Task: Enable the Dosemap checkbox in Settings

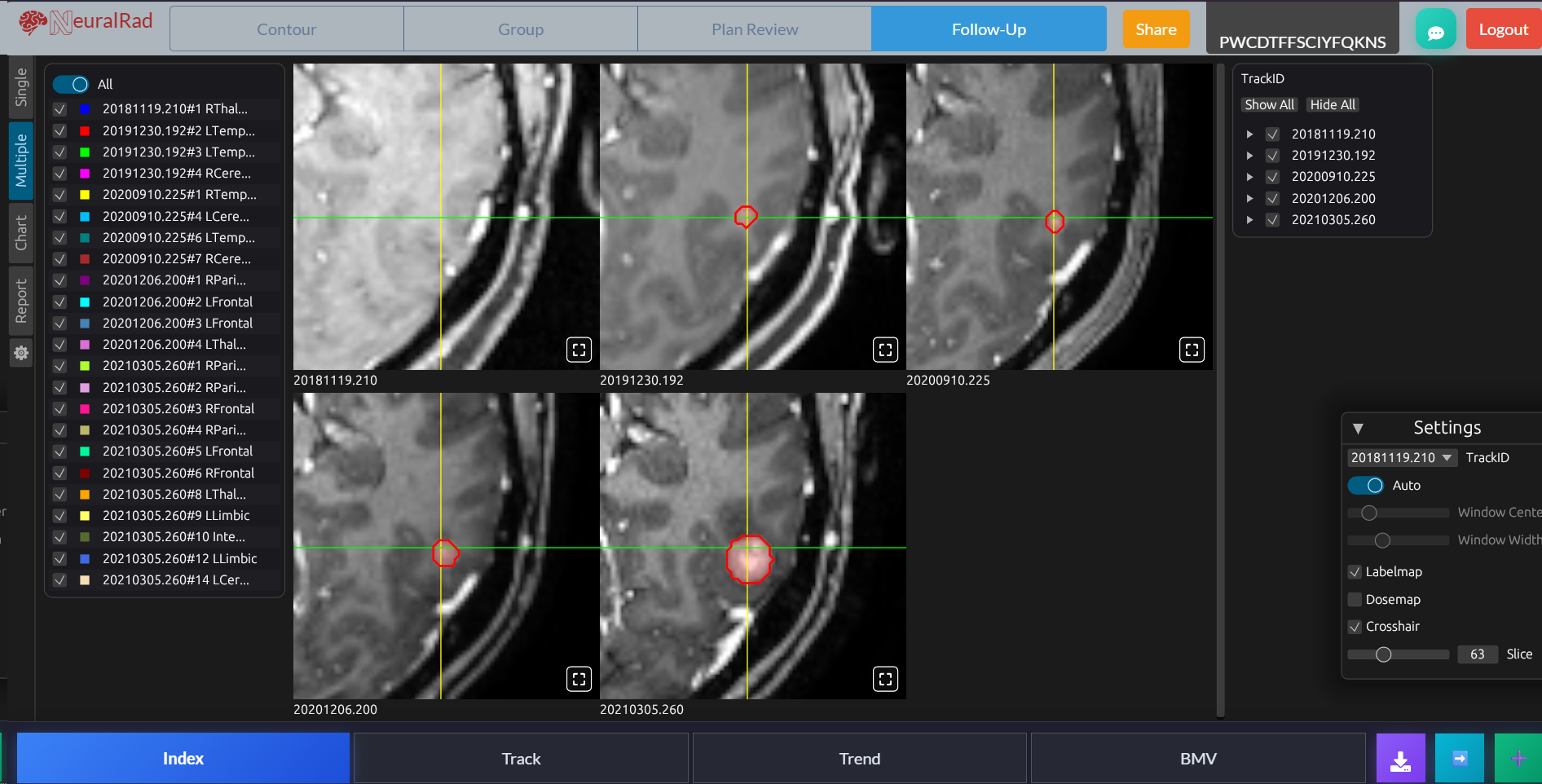Action: click(1355, 599)
